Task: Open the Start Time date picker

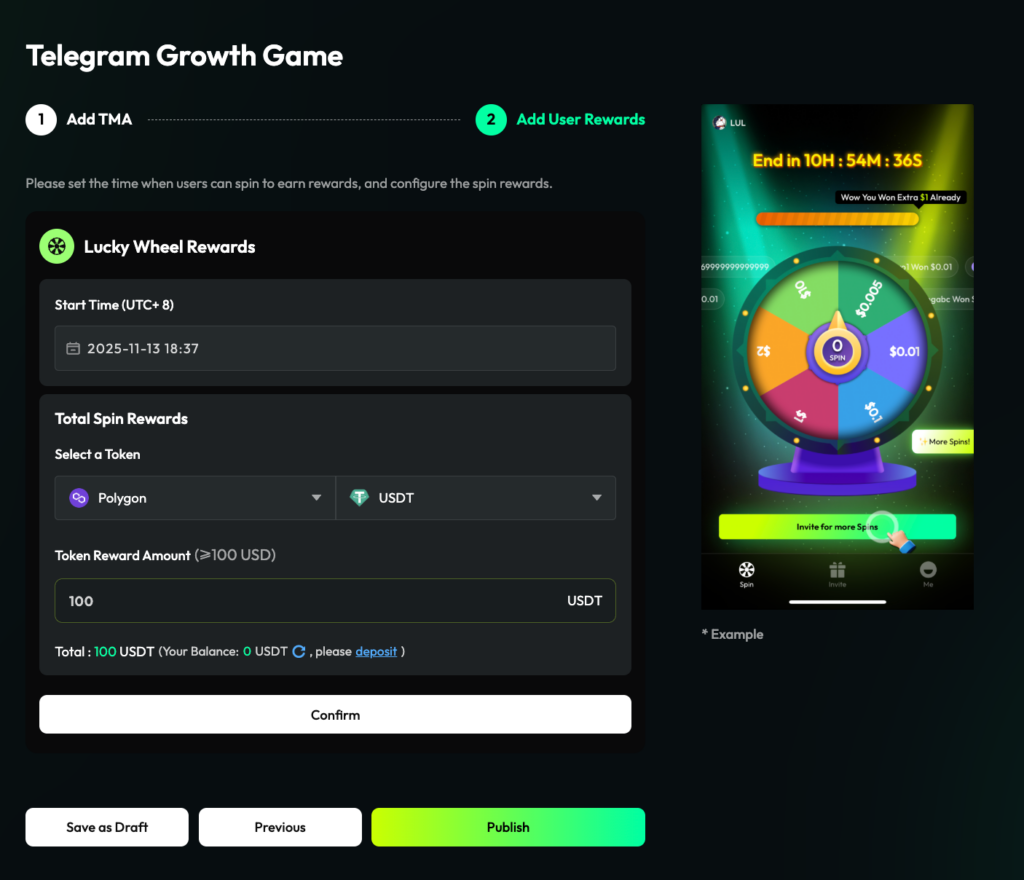Action: pyautogui.click(x=335, y=349)
